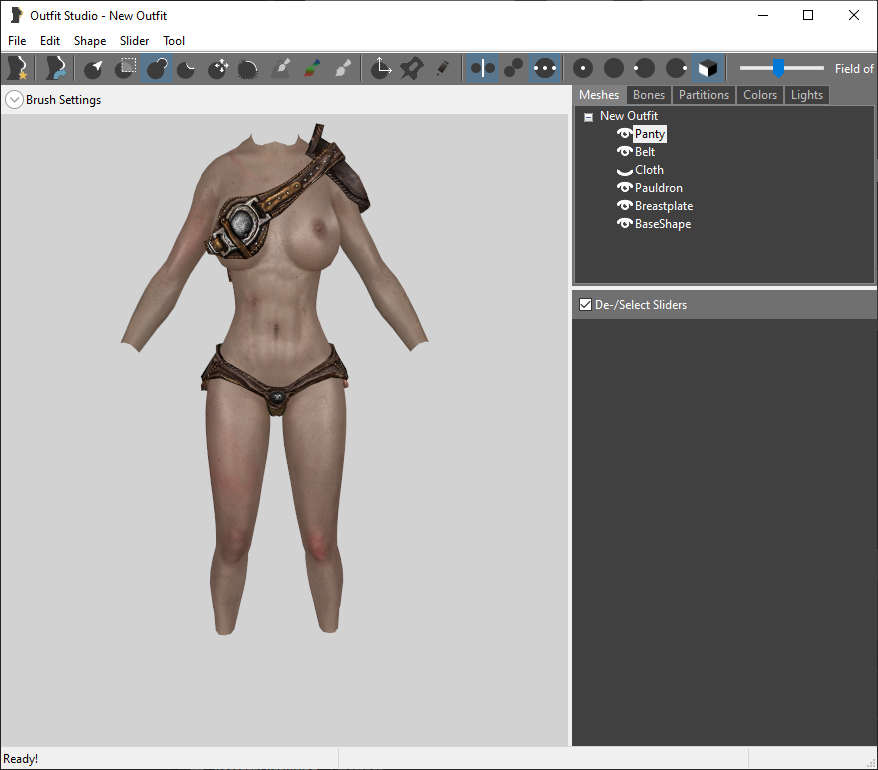878x770 pixels.
Task: Toggle Edit Connected Only mode
Action: click(x=513, y=68)
